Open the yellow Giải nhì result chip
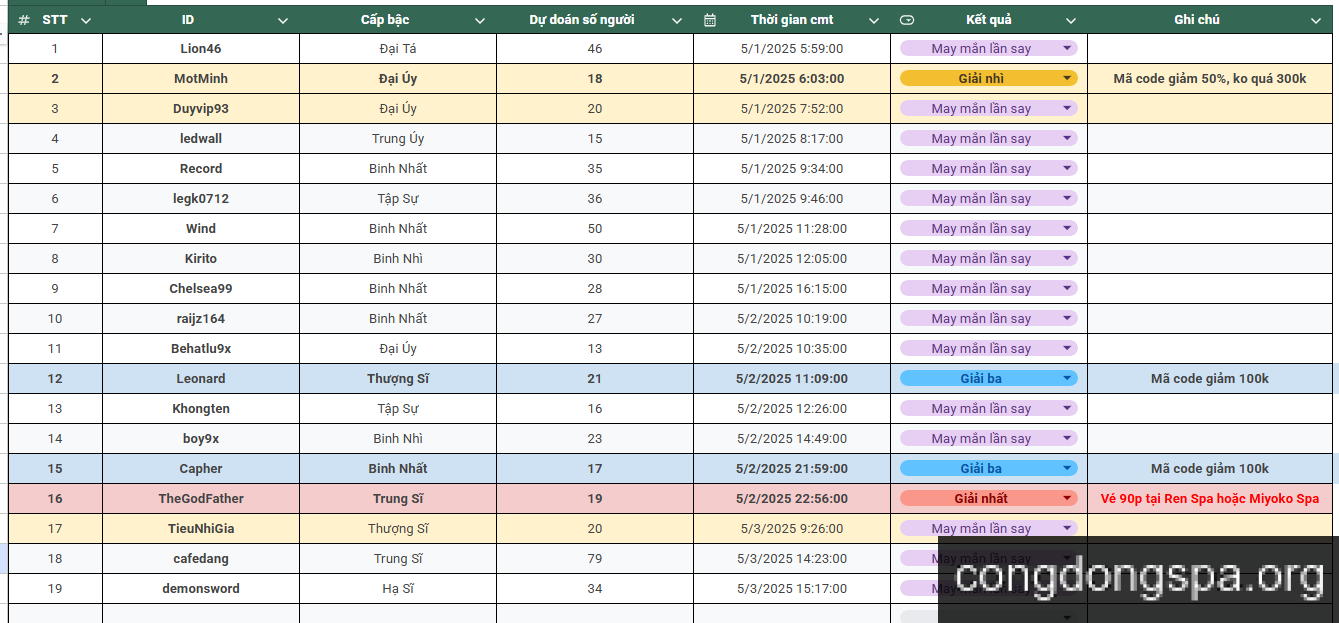Screen dimensions: 1339x623 [x=988, y=78]
